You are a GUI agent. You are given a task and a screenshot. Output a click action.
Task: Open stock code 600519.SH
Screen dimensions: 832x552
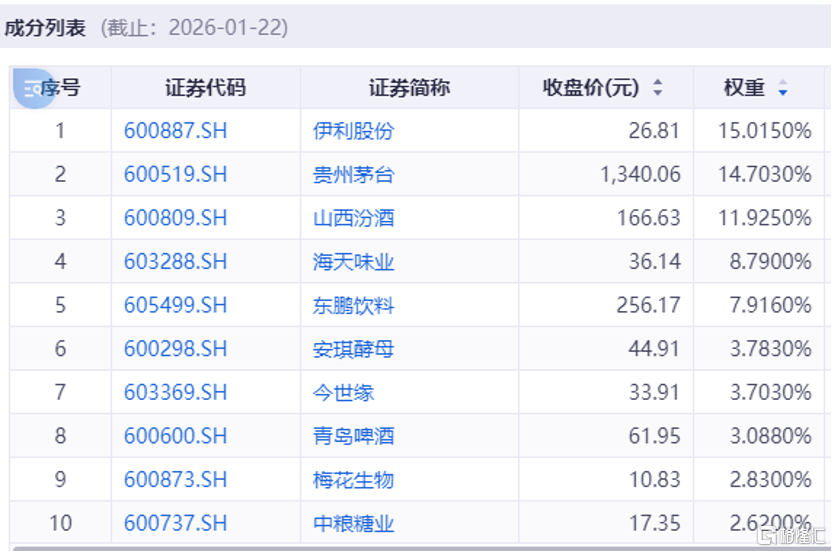[x=176, y=174]
